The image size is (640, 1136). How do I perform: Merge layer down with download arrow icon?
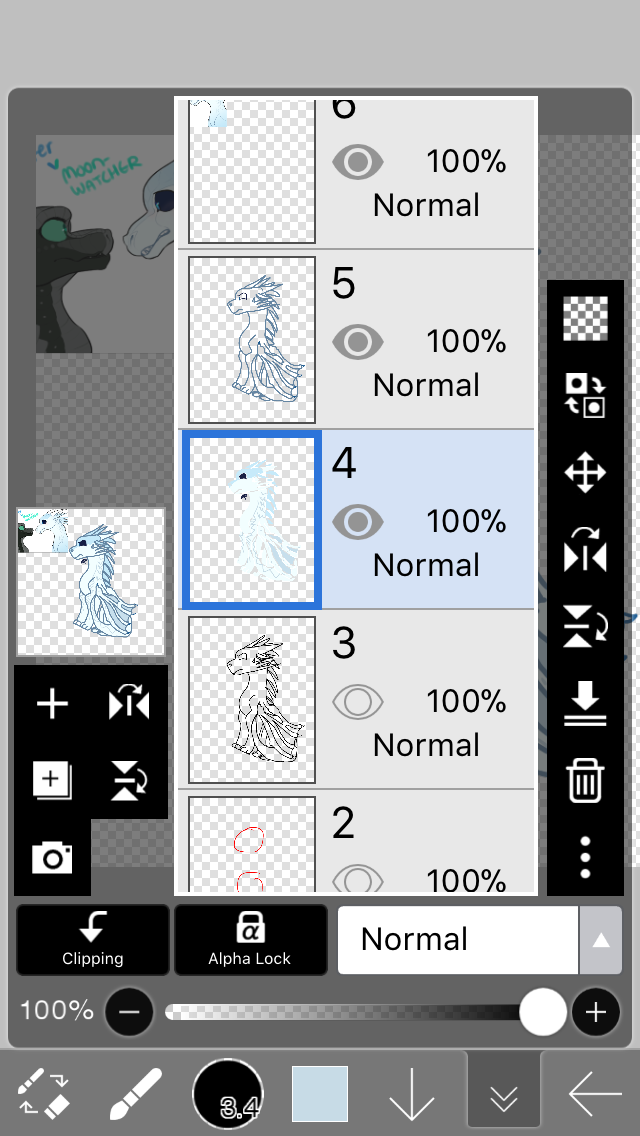(585, 705)
